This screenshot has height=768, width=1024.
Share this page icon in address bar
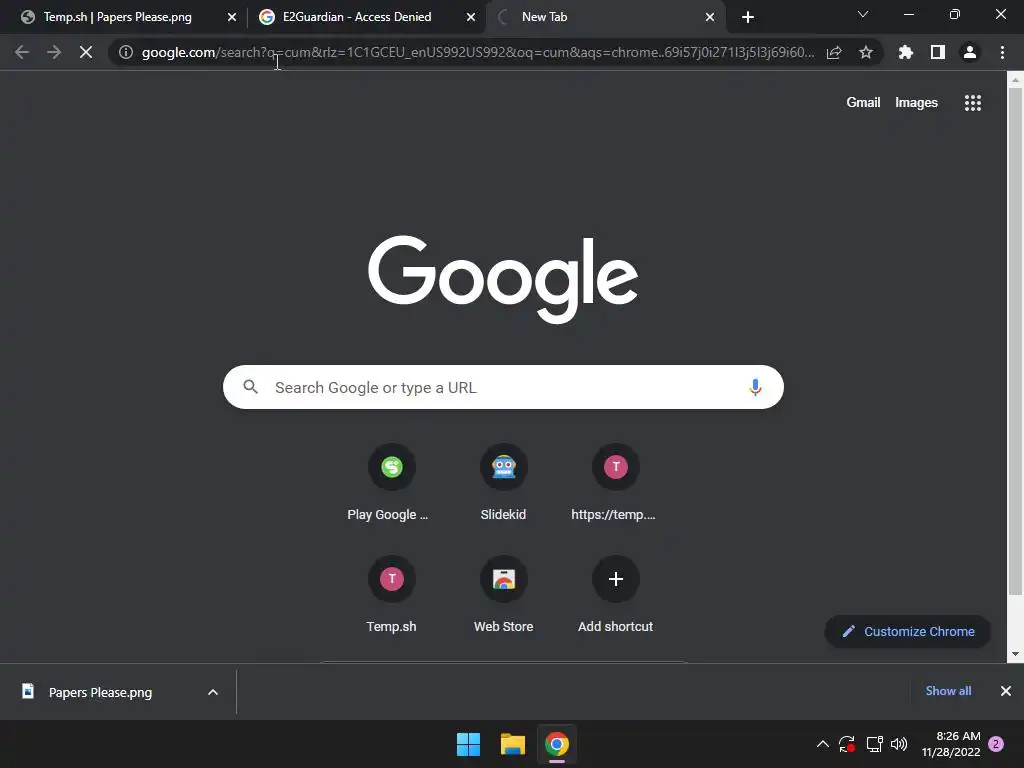tap(834, 52)
